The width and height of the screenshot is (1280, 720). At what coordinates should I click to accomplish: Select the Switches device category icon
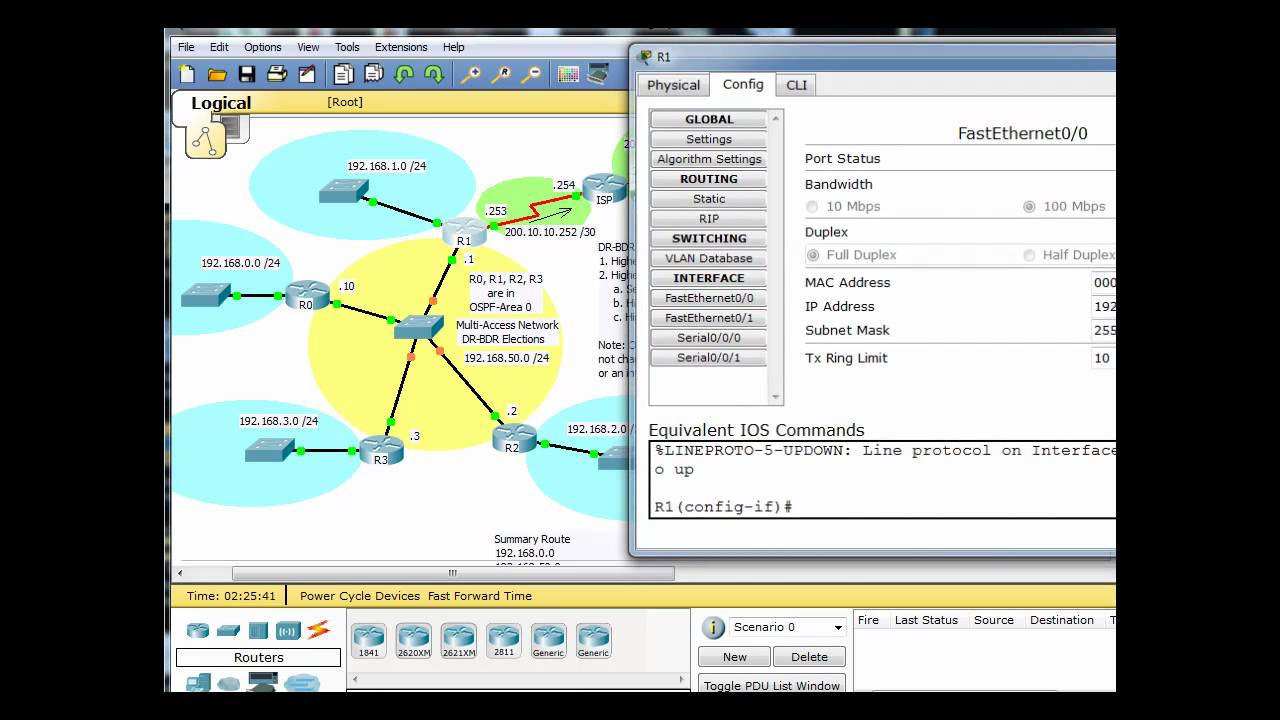click(x=228, y=630)
